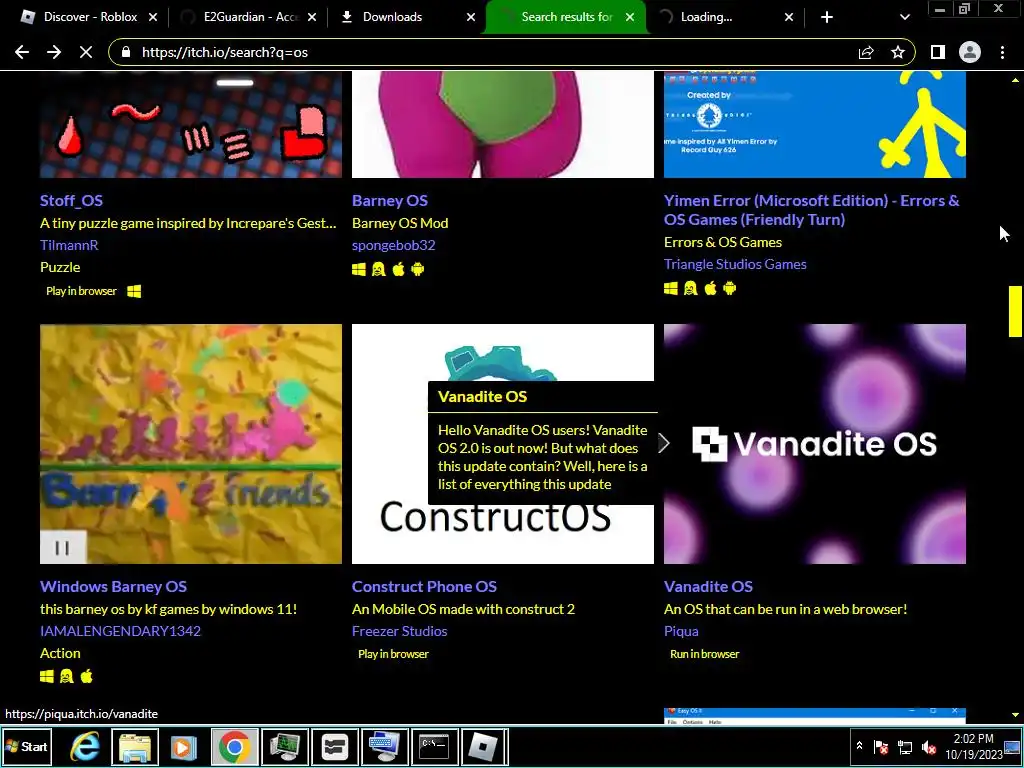Viewport: 1024px width, 768px height.
Task: Open TilmannR author profile
Action: 69,245
